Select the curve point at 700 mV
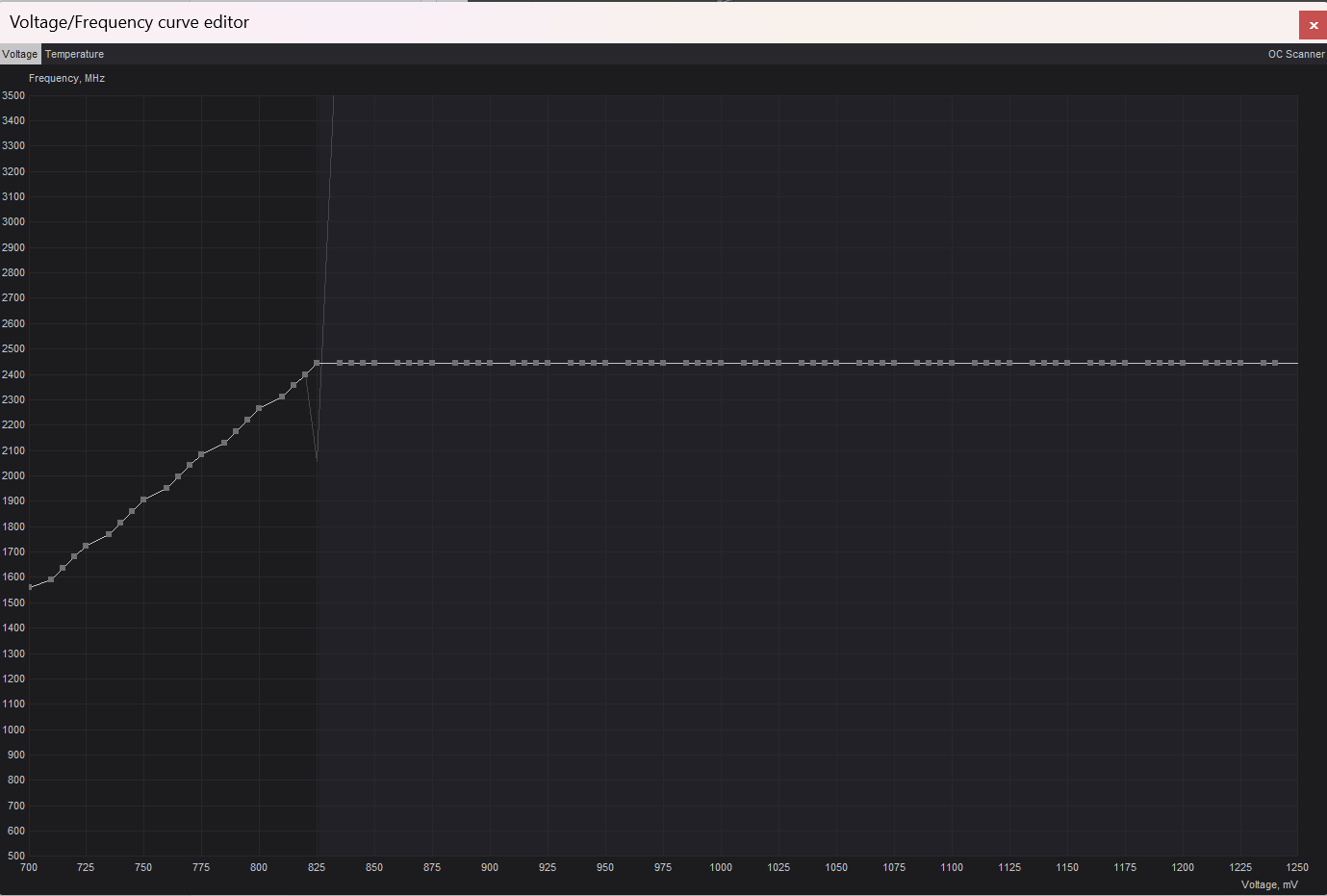1327x896 pixels. [29, 587]
